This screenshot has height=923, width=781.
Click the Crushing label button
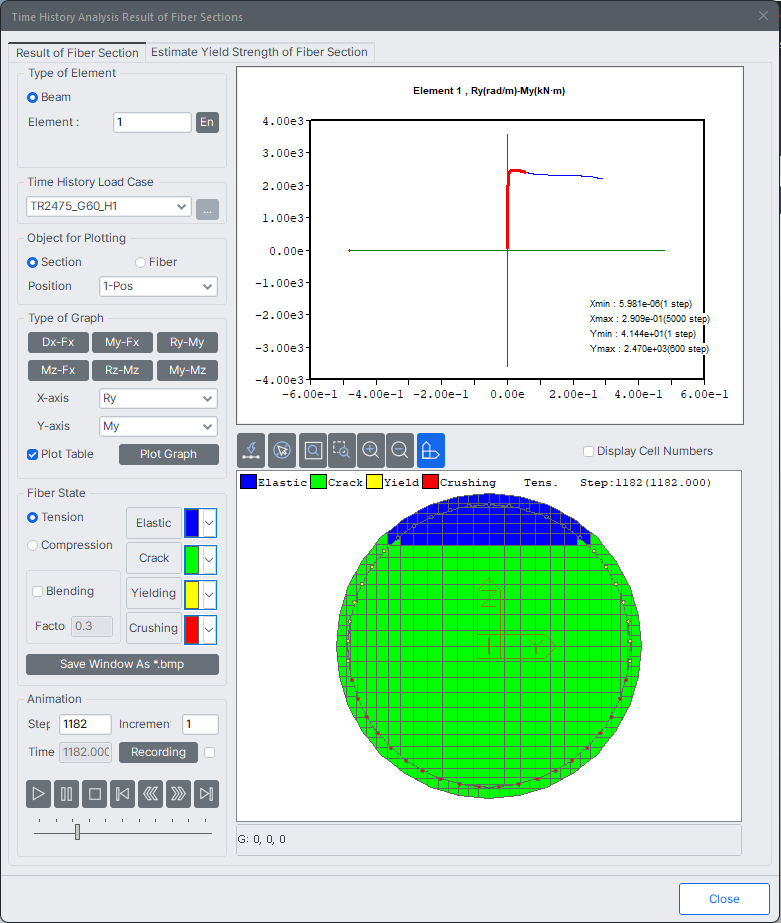[154, 629]
